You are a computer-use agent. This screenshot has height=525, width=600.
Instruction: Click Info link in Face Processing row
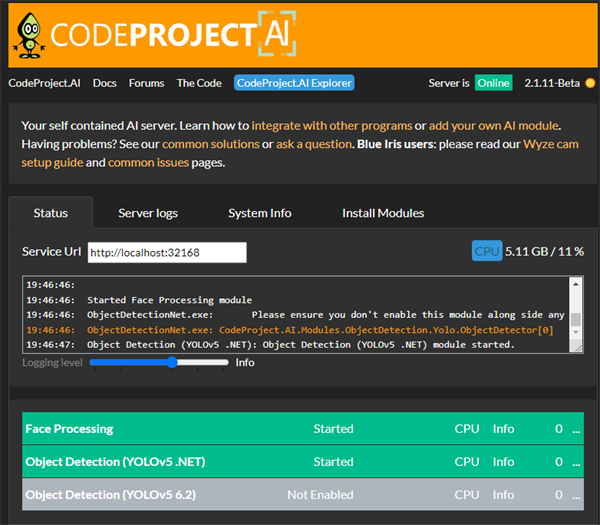(503, 429)
